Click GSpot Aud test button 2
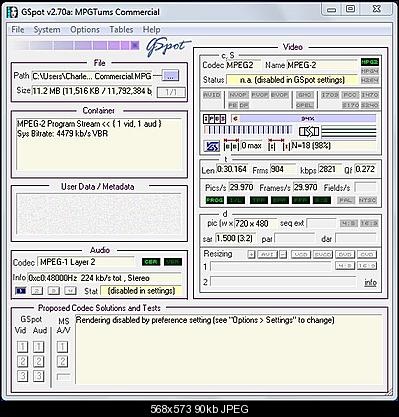Image resolution: width=399 pixels, height=417 pixels. (38, 361)
